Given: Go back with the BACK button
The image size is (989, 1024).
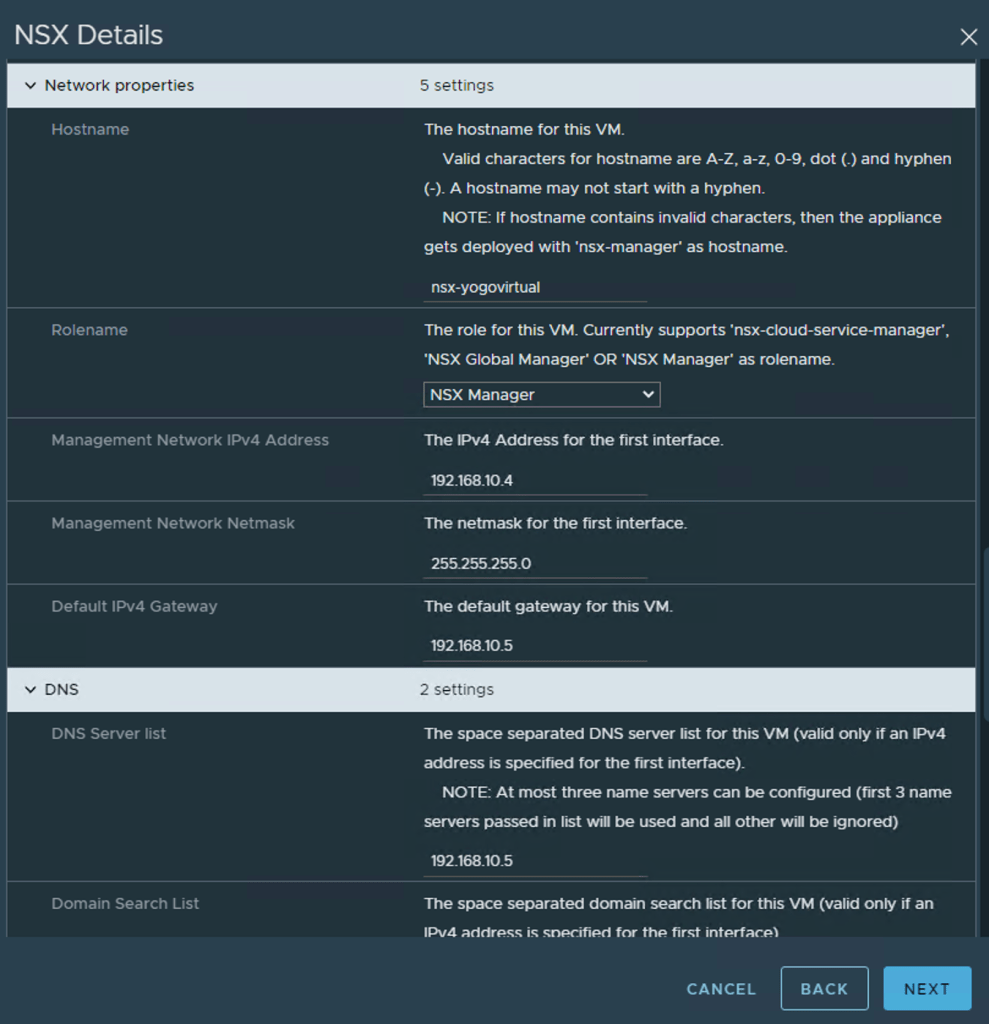Looking at the screenshot, I should coord(824,989).
